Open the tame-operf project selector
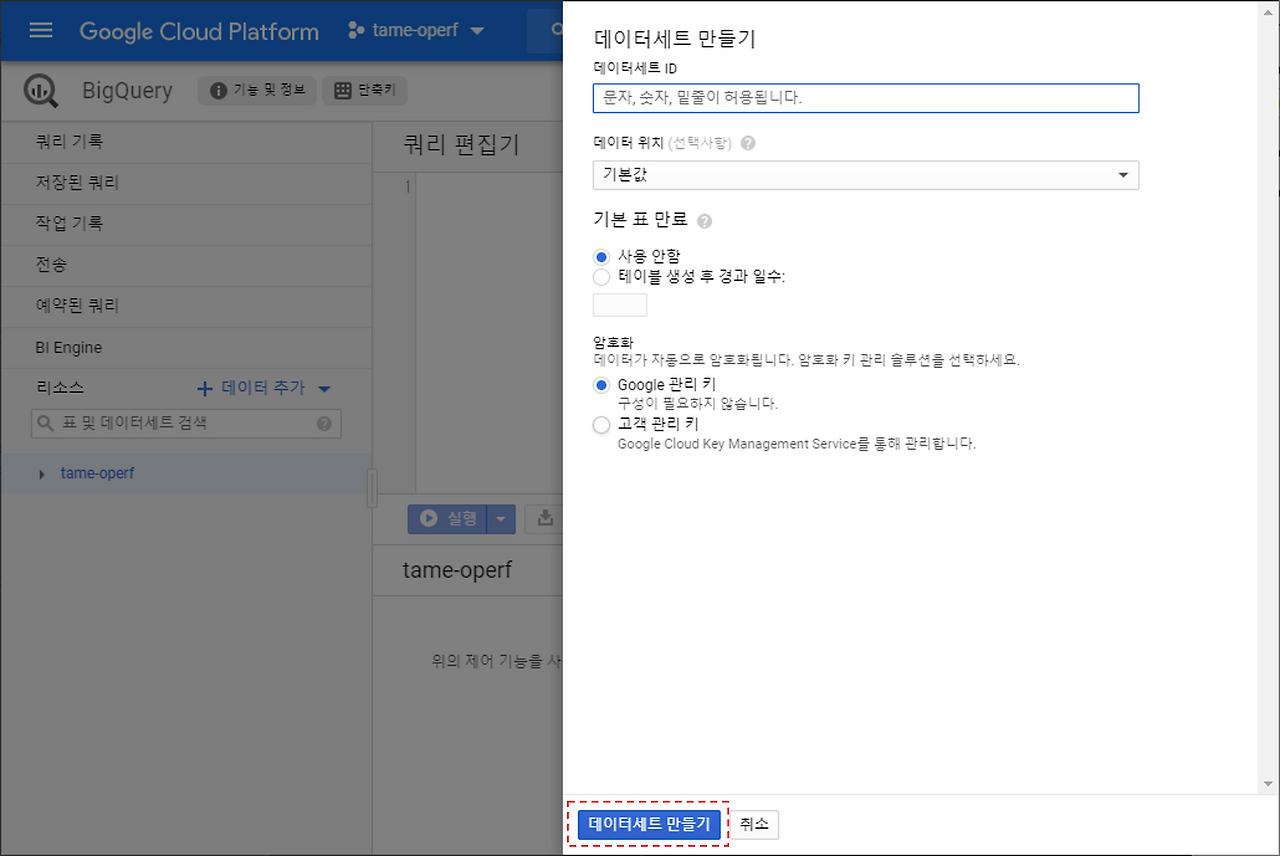 coord(415,30)
